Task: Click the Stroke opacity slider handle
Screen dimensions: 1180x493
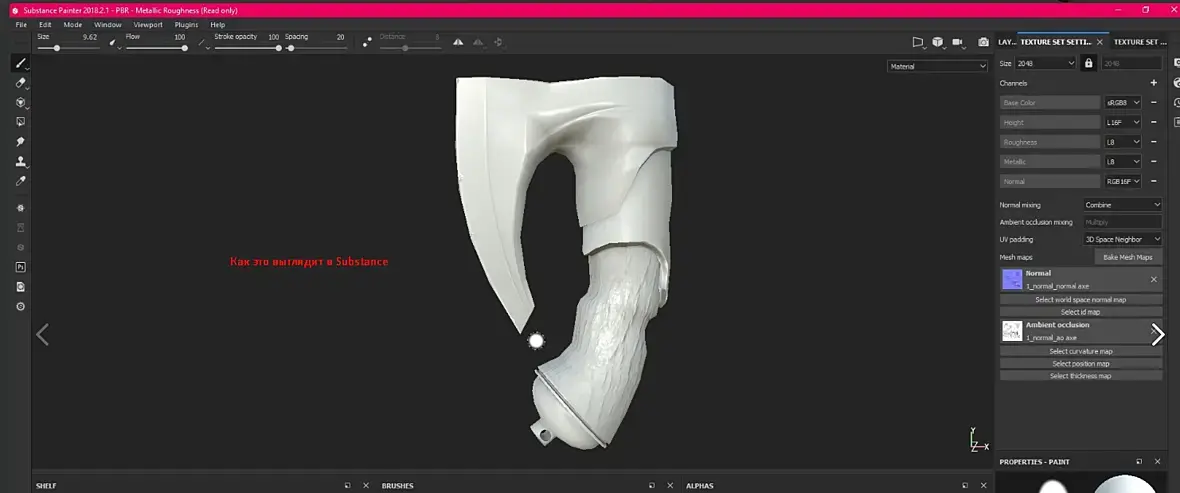Action: click(278, 48)
